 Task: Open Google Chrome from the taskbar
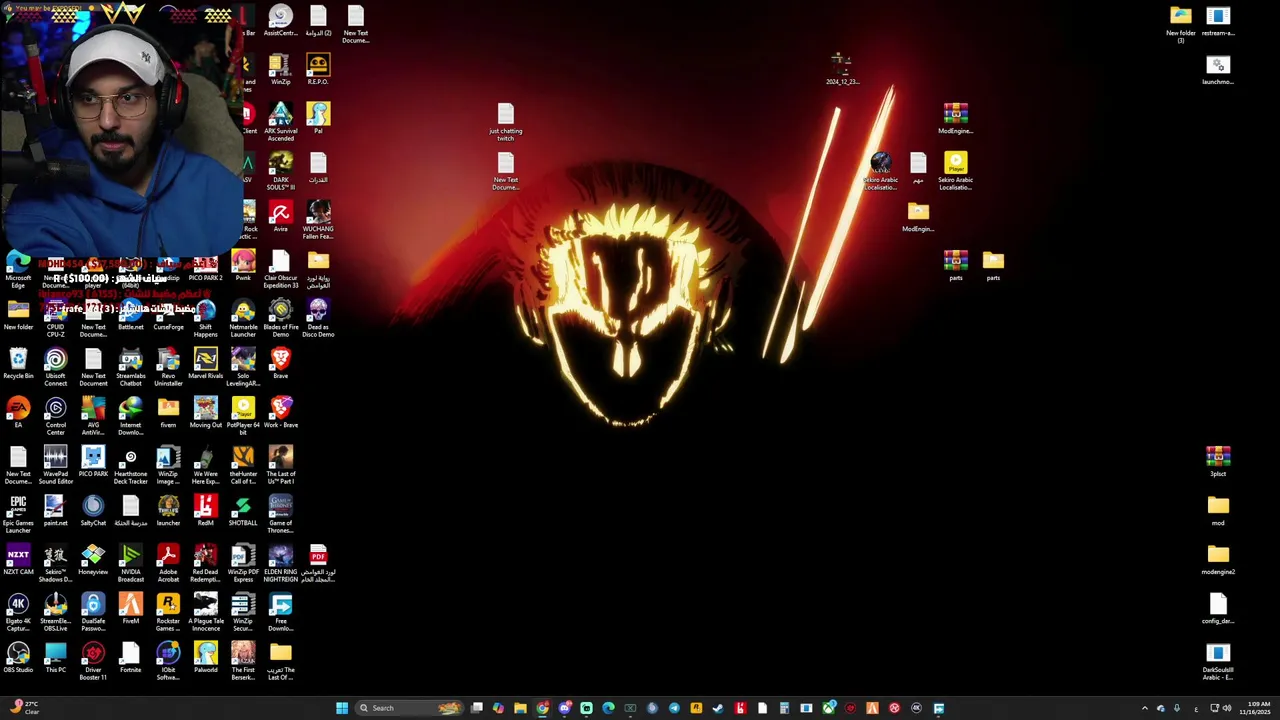click(542, 708)
